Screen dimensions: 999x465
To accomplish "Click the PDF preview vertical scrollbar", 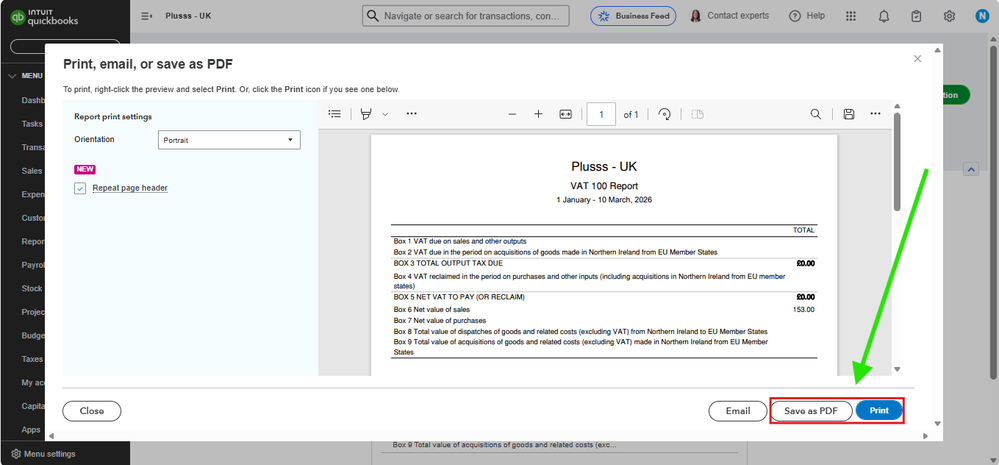I will pyautogui.click(x=897, y=162).
